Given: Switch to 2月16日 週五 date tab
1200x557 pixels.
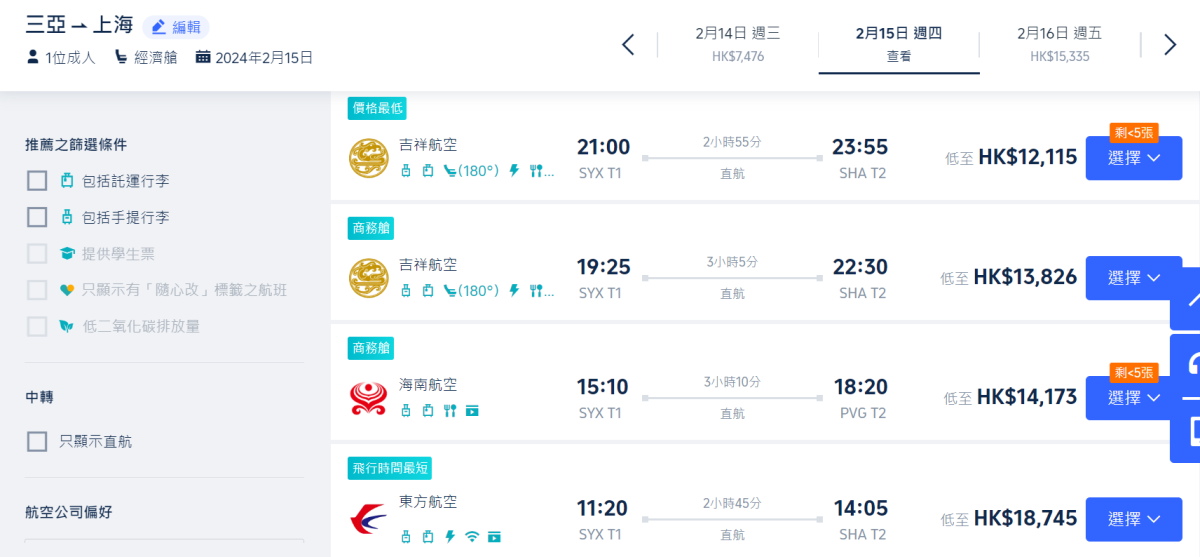Looking at the screenshot, I should click(1060, 45).
